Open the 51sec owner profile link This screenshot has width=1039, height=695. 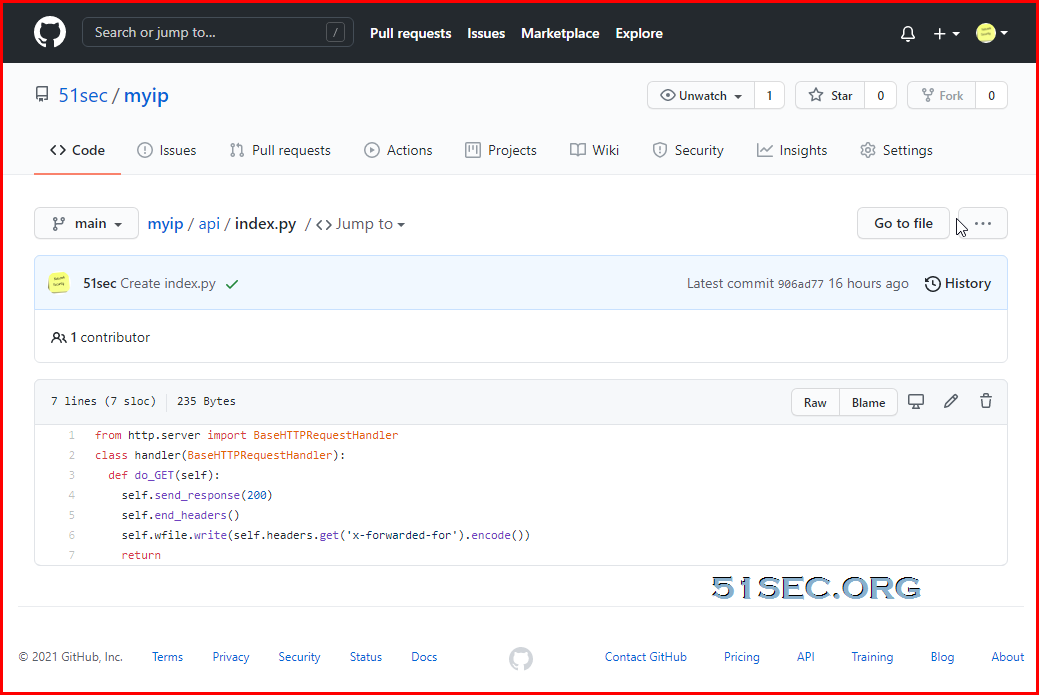(x=83, y=95)
